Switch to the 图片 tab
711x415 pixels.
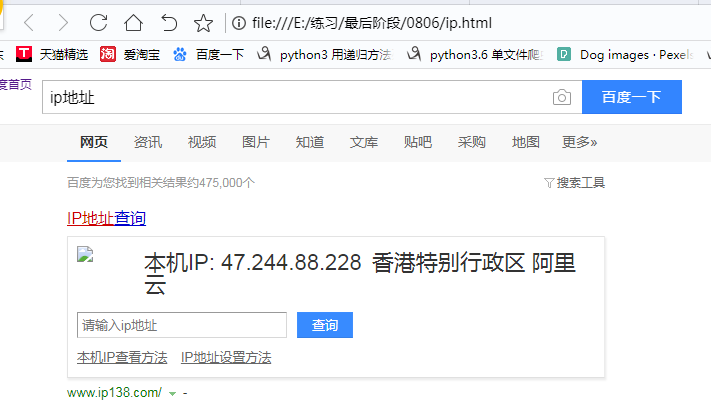(256, 142)
